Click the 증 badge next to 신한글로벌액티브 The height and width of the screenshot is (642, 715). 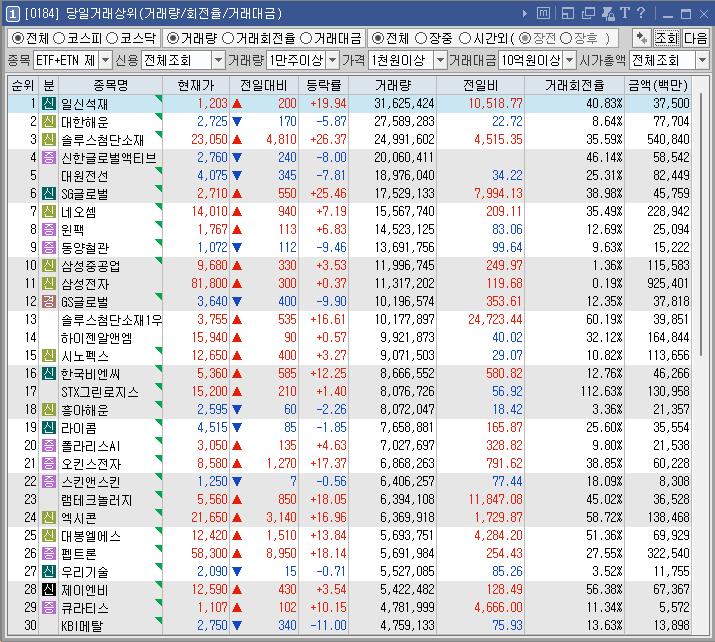tap(49, 157)
